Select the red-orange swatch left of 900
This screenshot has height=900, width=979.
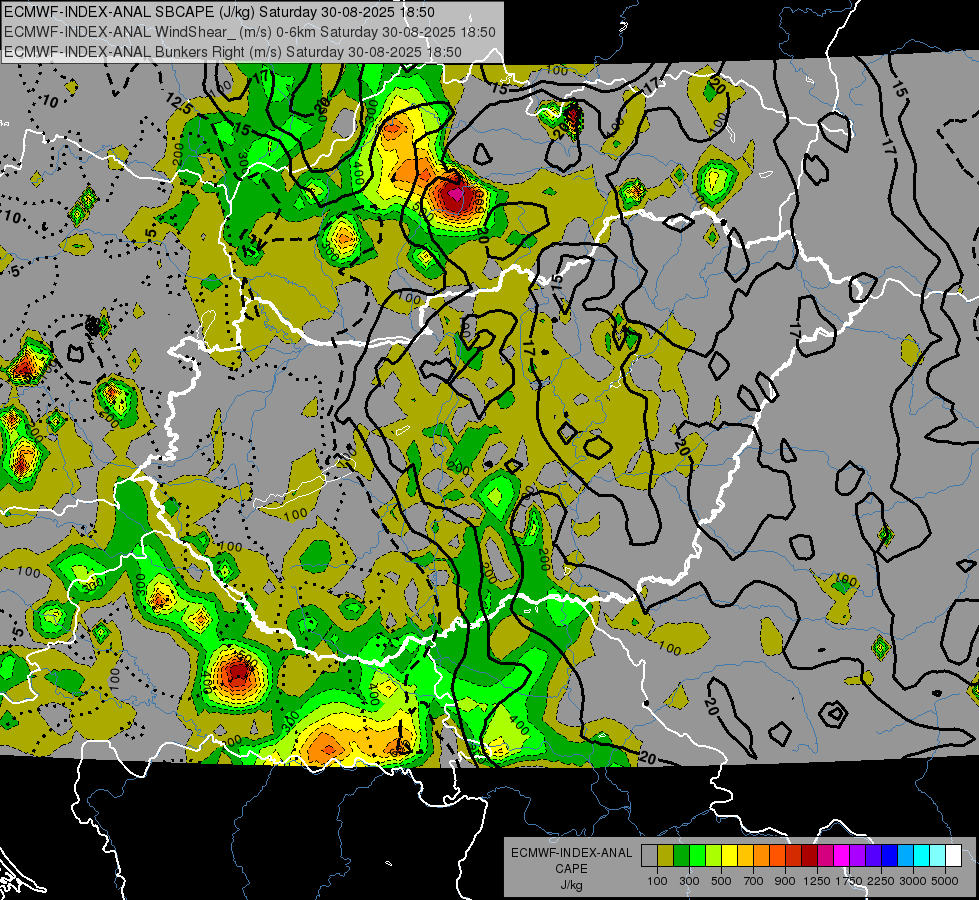777,856
